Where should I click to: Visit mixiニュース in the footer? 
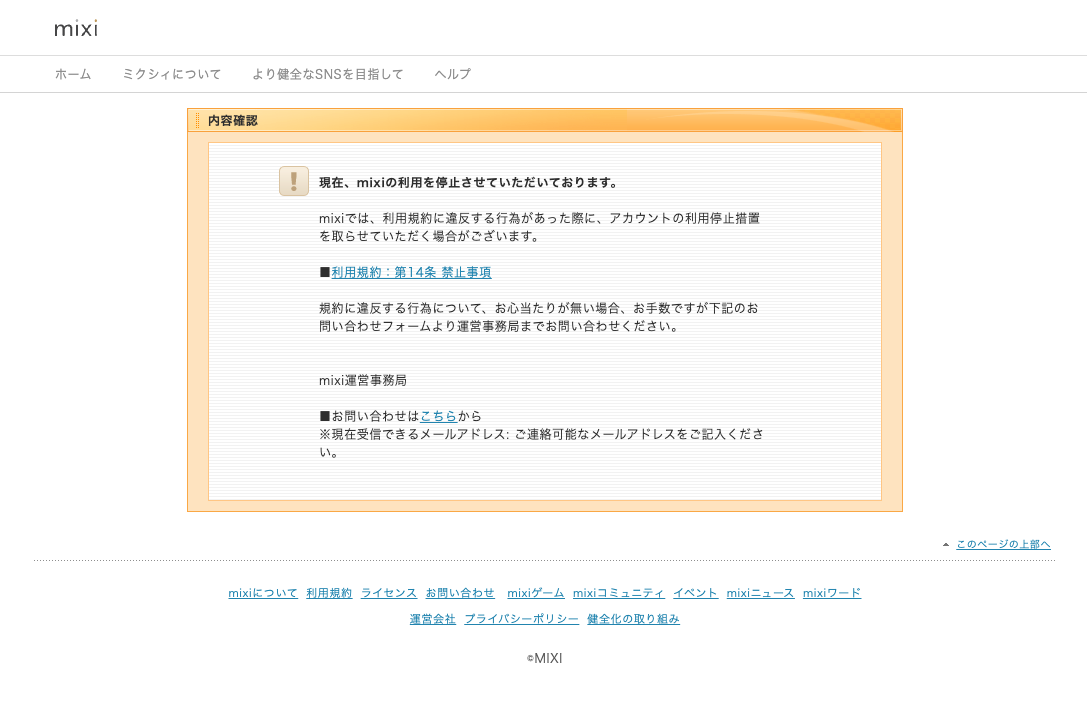760,593
